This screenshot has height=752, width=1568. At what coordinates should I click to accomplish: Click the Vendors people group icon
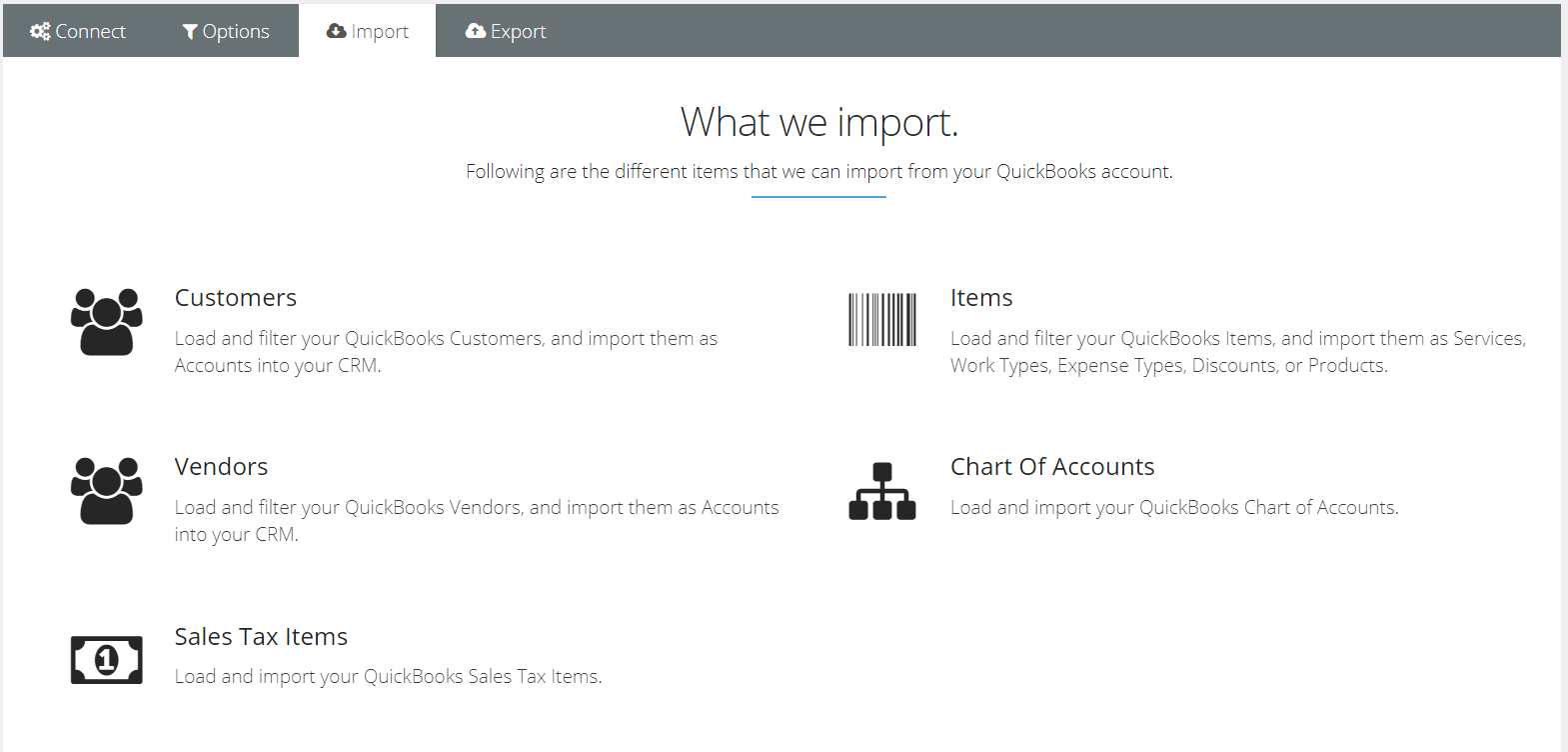point(106,490)
